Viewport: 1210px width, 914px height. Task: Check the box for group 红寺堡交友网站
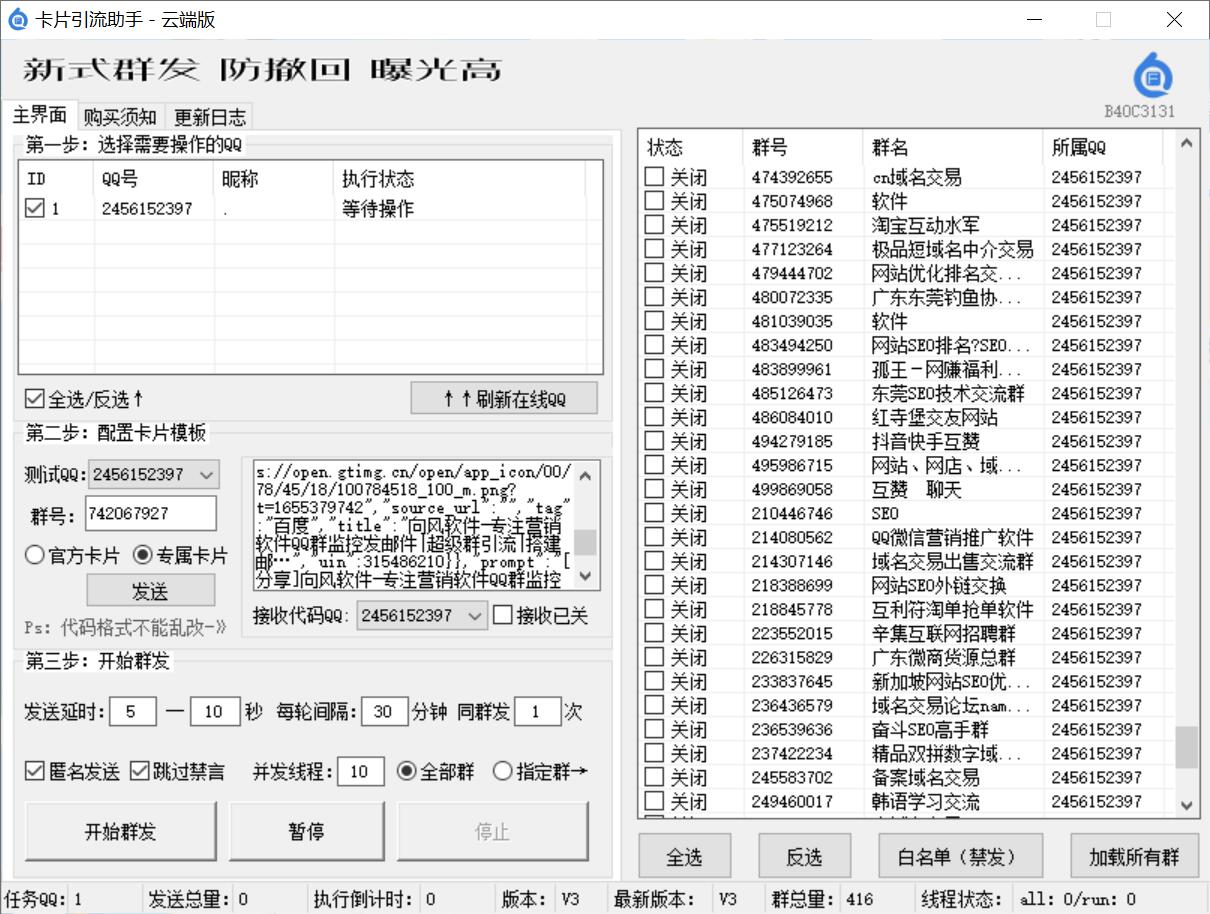click(x=654, y=416)
